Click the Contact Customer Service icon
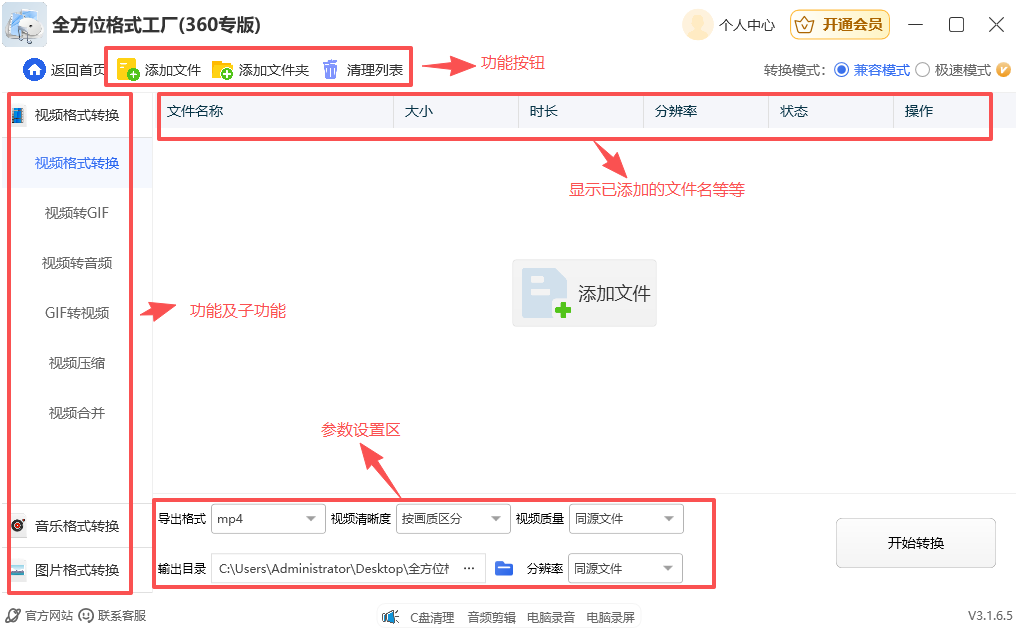 click(86, 616)
